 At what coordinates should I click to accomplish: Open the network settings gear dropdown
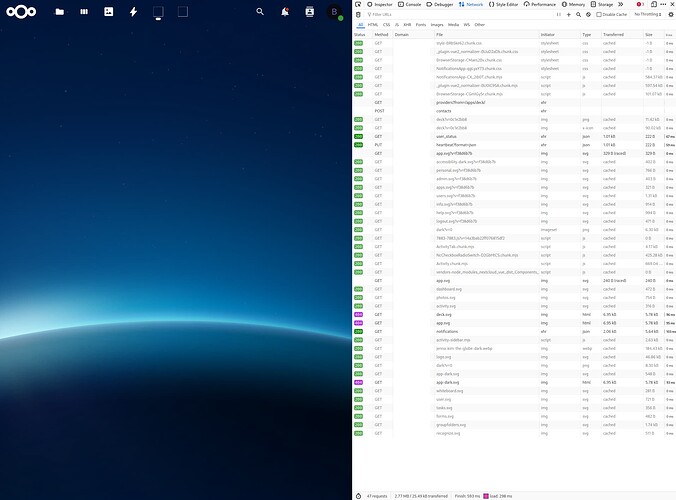point(669,15)
